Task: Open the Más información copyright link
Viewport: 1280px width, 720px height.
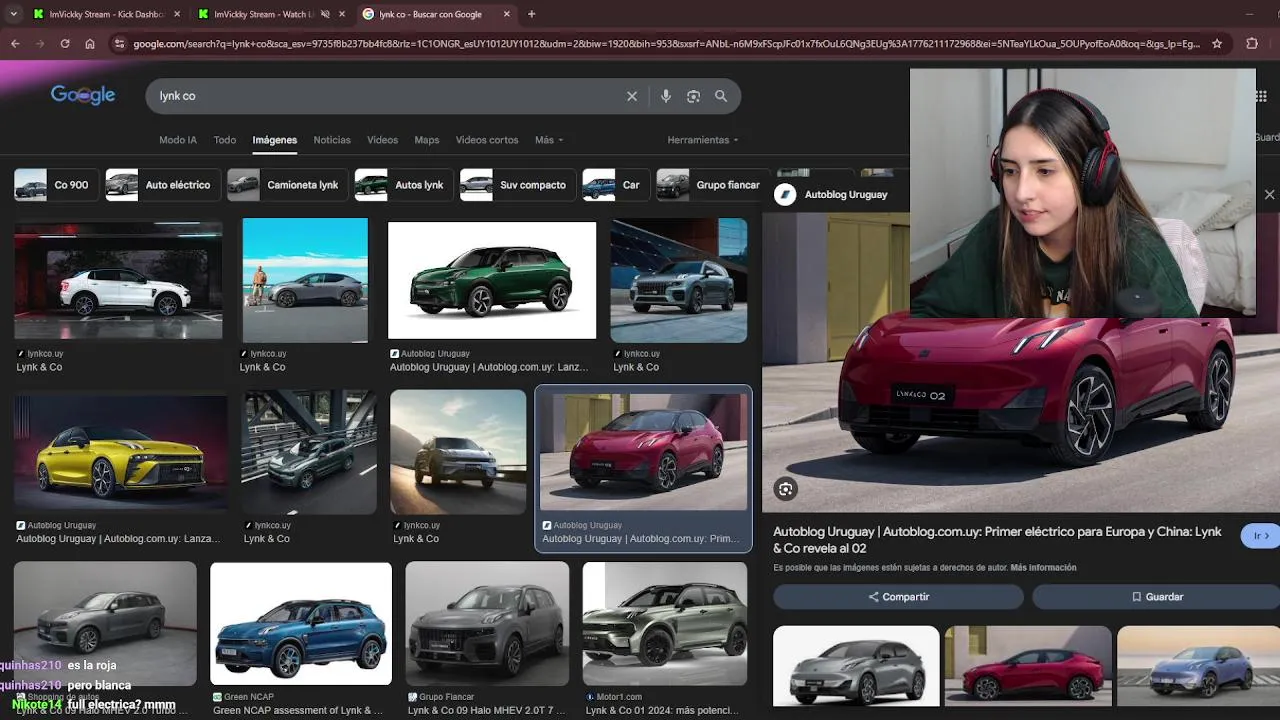Action: click(x=1043, y=568)
